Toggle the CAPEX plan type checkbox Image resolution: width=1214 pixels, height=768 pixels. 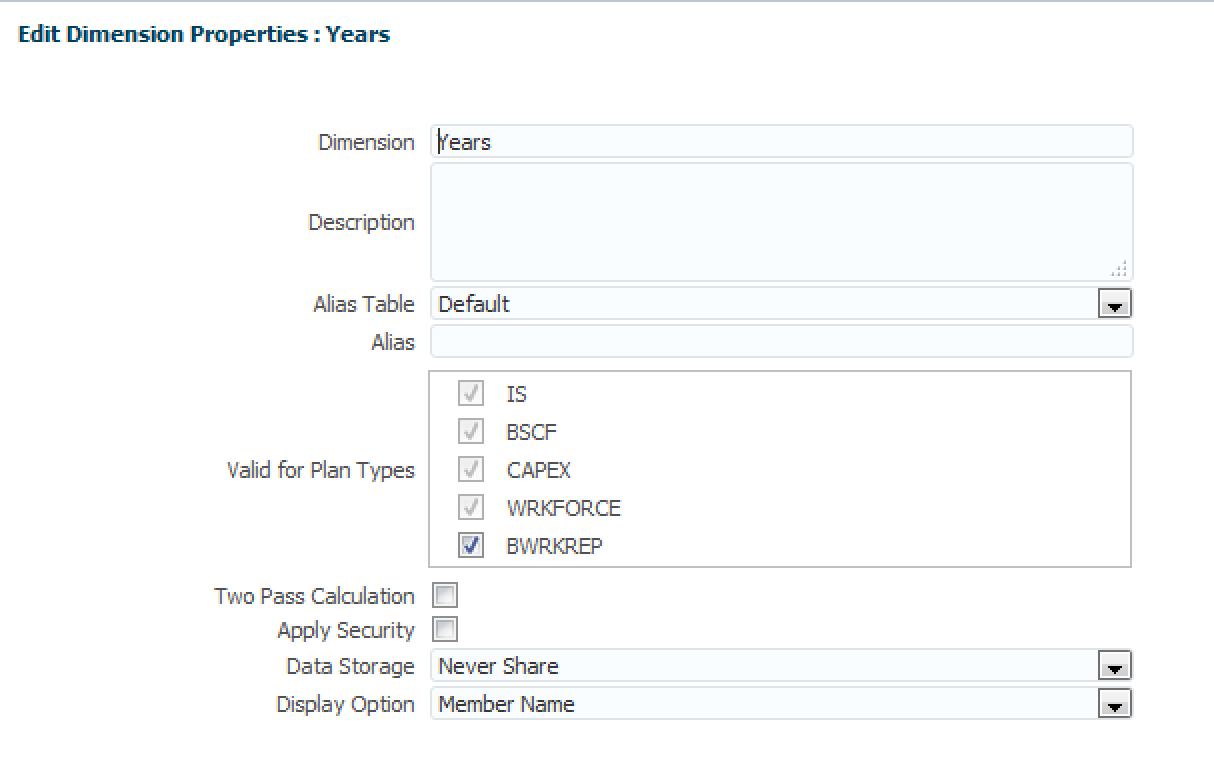pyautogui.click(x=470, y=470)
